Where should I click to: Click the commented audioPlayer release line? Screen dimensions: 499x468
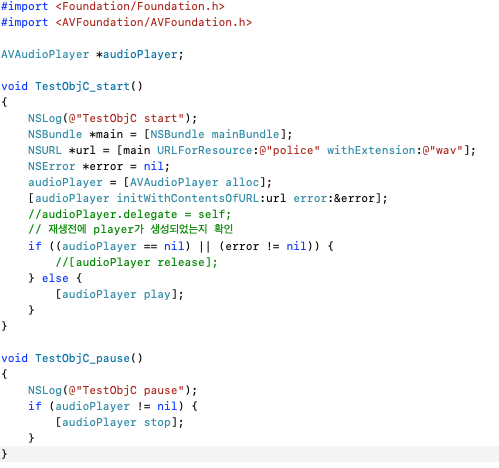pyautogui.click(x=136, y=262)
